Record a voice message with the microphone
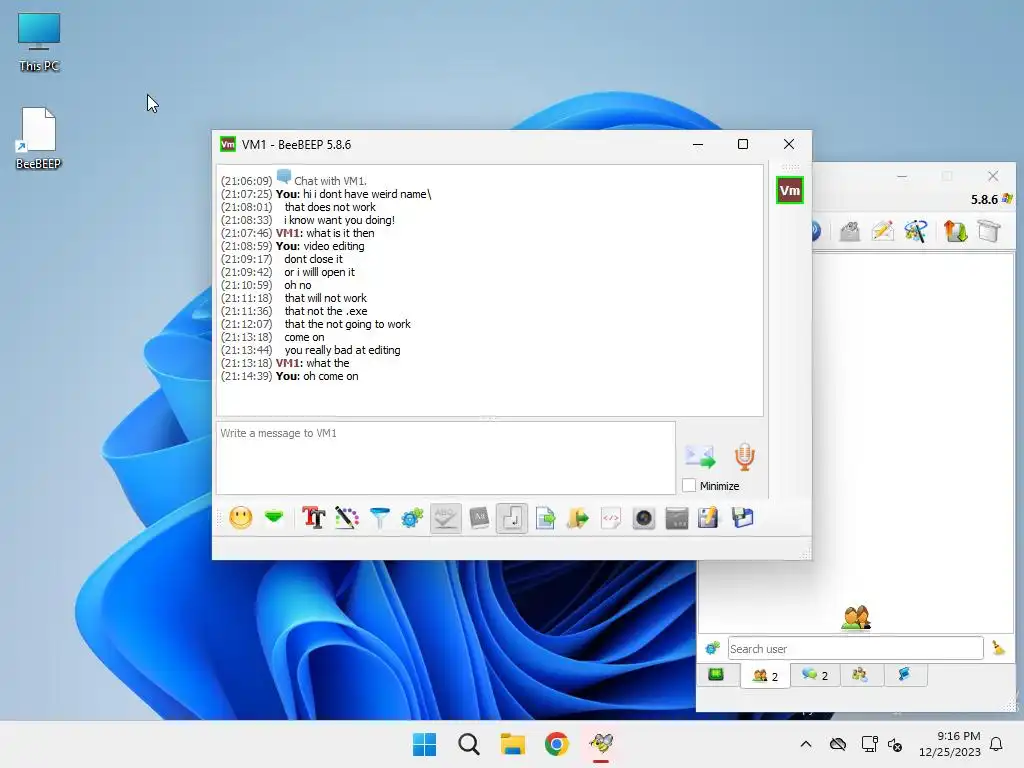Image resolution: width=1024 pixels, height=768 pixels. pos(744,456)
